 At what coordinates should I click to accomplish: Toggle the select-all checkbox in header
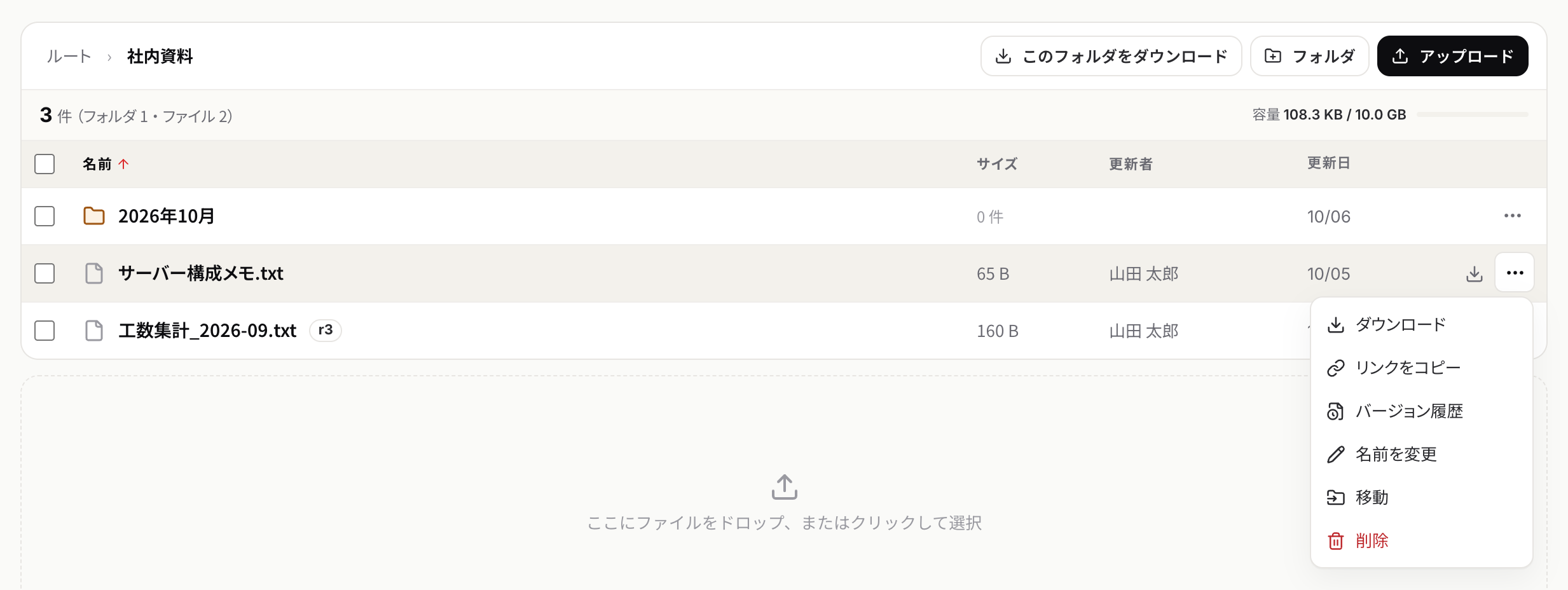click(45, 164)
